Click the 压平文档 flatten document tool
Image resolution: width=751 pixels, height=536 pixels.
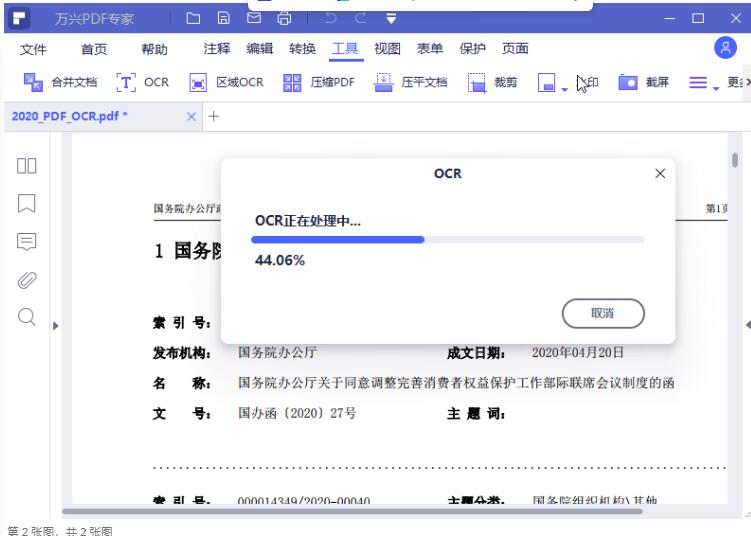(x=410, y=82)
